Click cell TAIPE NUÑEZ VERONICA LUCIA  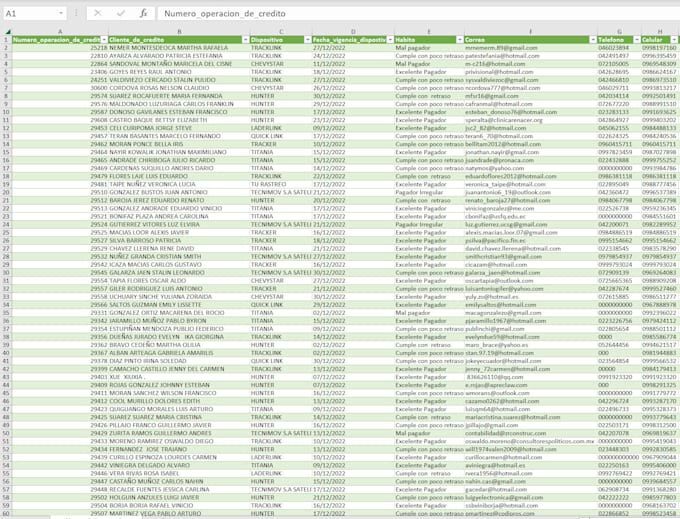click(x=179, y=184)
